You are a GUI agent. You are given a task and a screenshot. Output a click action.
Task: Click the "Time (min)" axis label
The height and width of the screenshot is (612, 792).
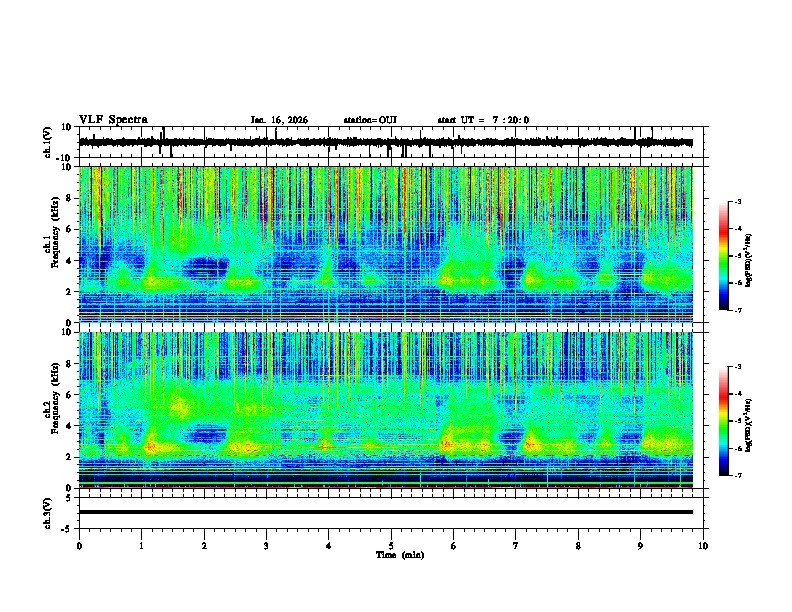[x=400, y=555]
